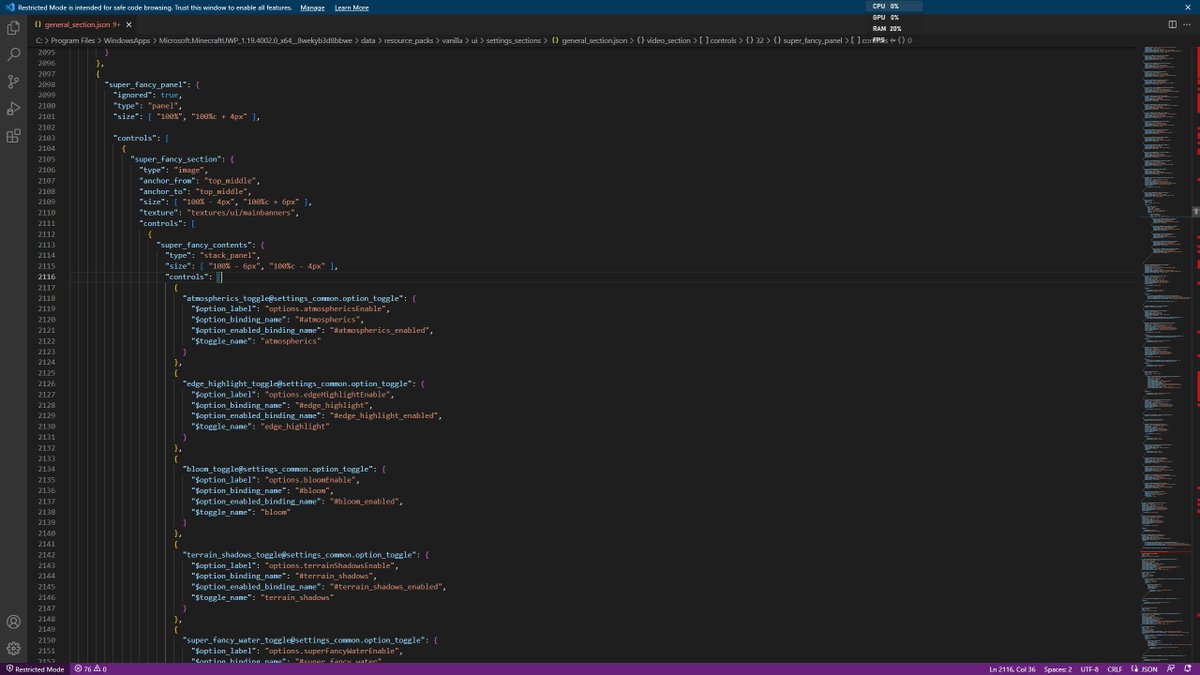Open the Program Files breadcrumb
This screenshot has height=675, width=1200.
[75, 40]
